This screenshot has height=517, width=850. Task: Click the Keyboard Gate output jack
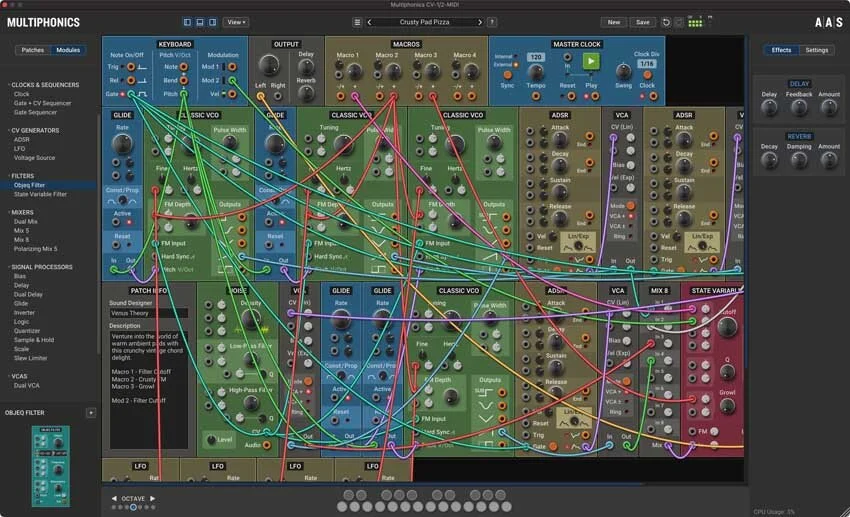point(131,94)
